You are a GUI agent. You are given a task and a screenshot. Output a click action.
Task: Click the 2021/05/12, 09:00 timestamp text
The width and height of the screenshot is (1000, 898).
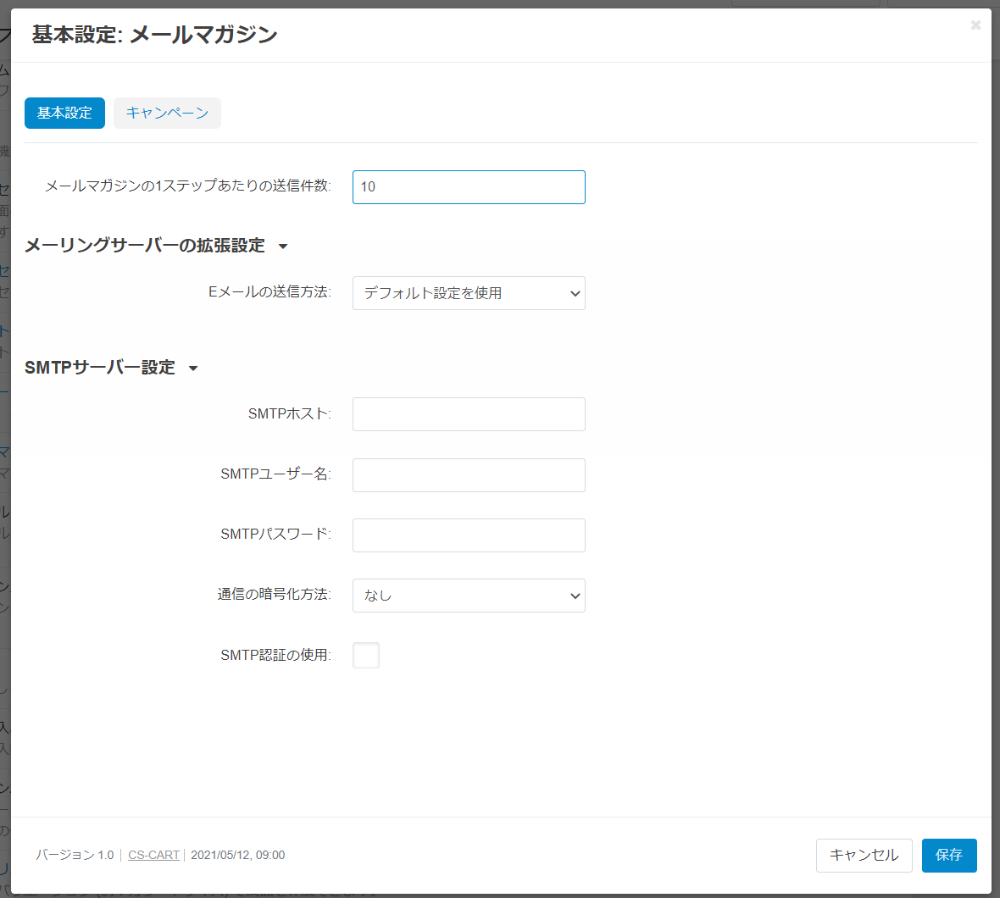coord(238,855)
